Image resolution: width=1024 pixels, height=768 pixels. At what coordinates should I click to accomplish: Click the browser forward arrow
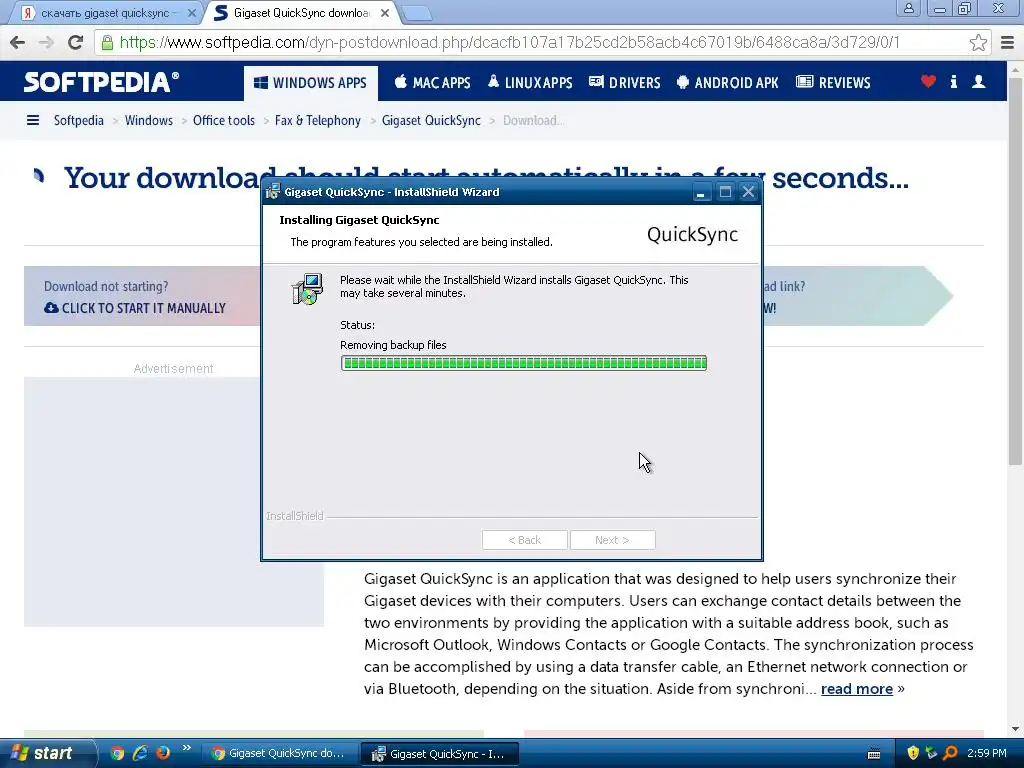[x=46, y=42]
